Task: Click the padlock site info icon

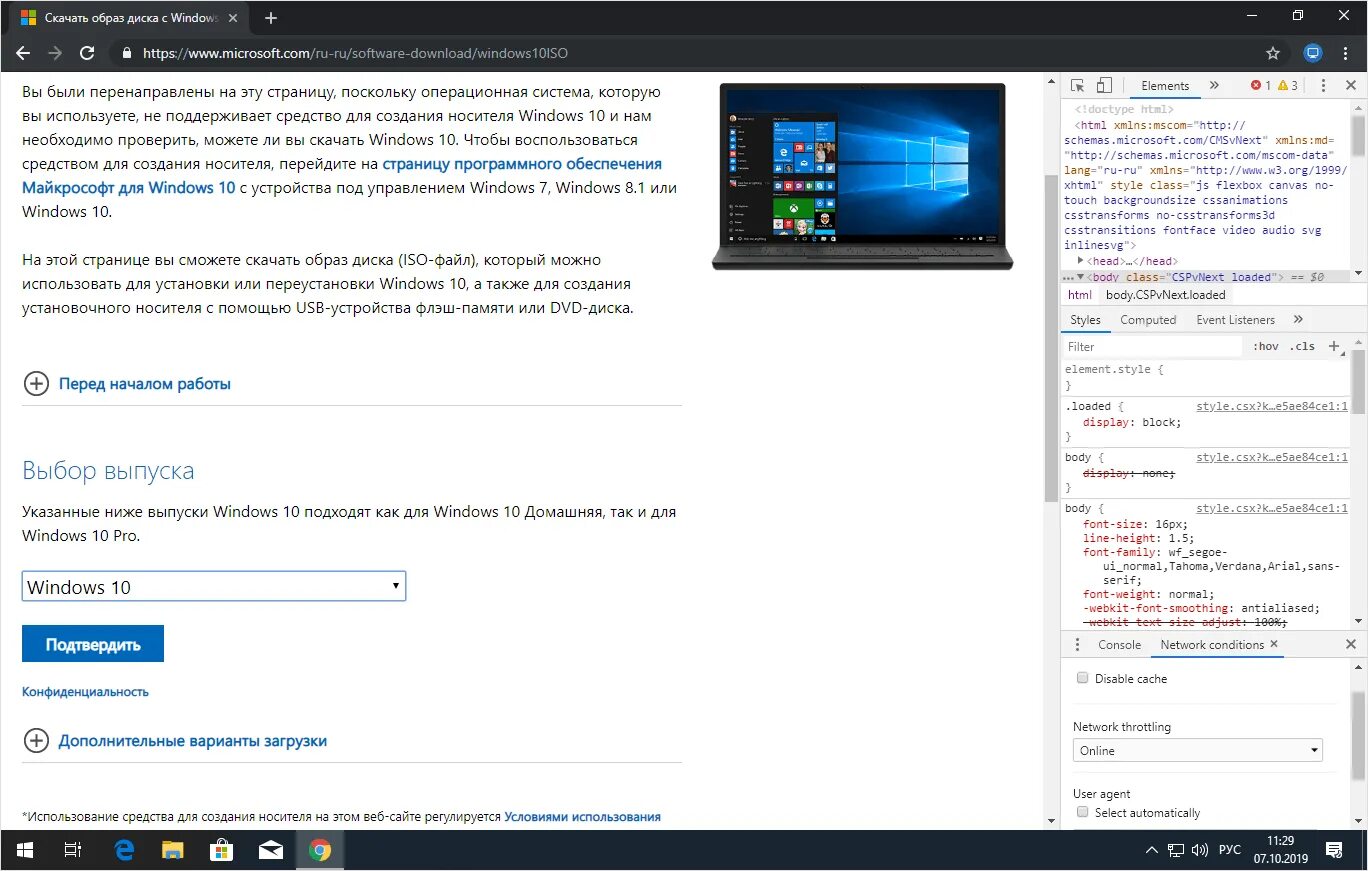Action: coord(126,53)
